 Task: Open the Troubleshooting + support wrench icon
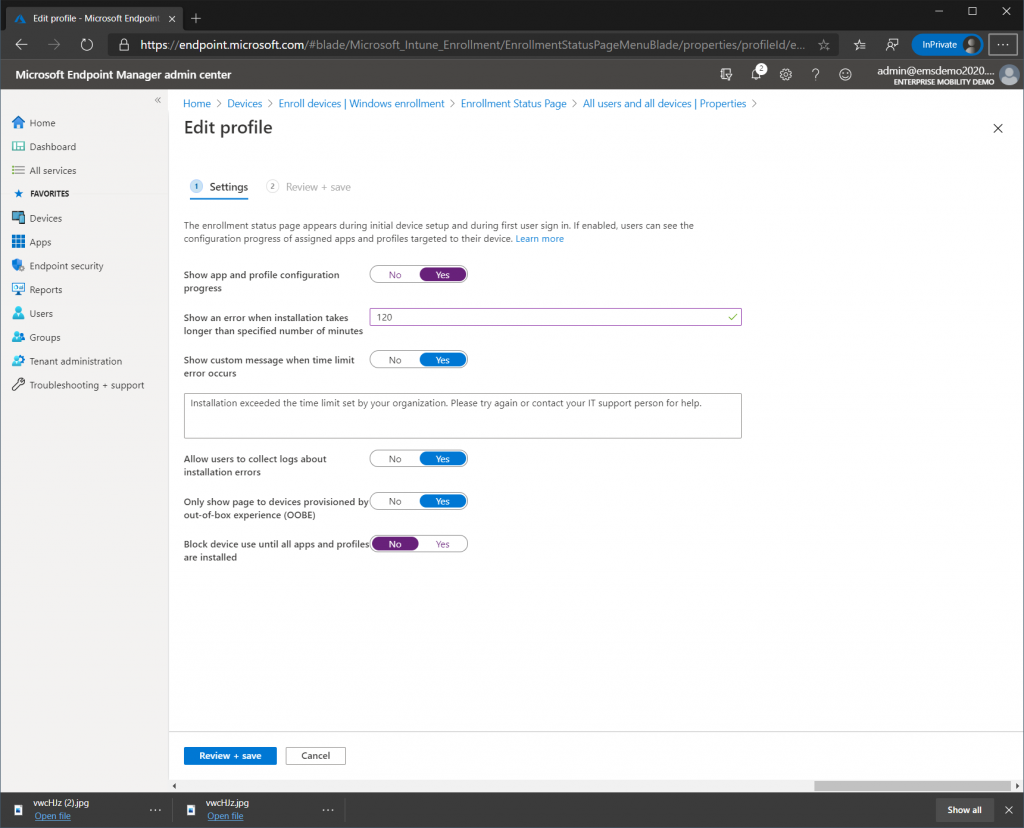[x=18, y=385]
